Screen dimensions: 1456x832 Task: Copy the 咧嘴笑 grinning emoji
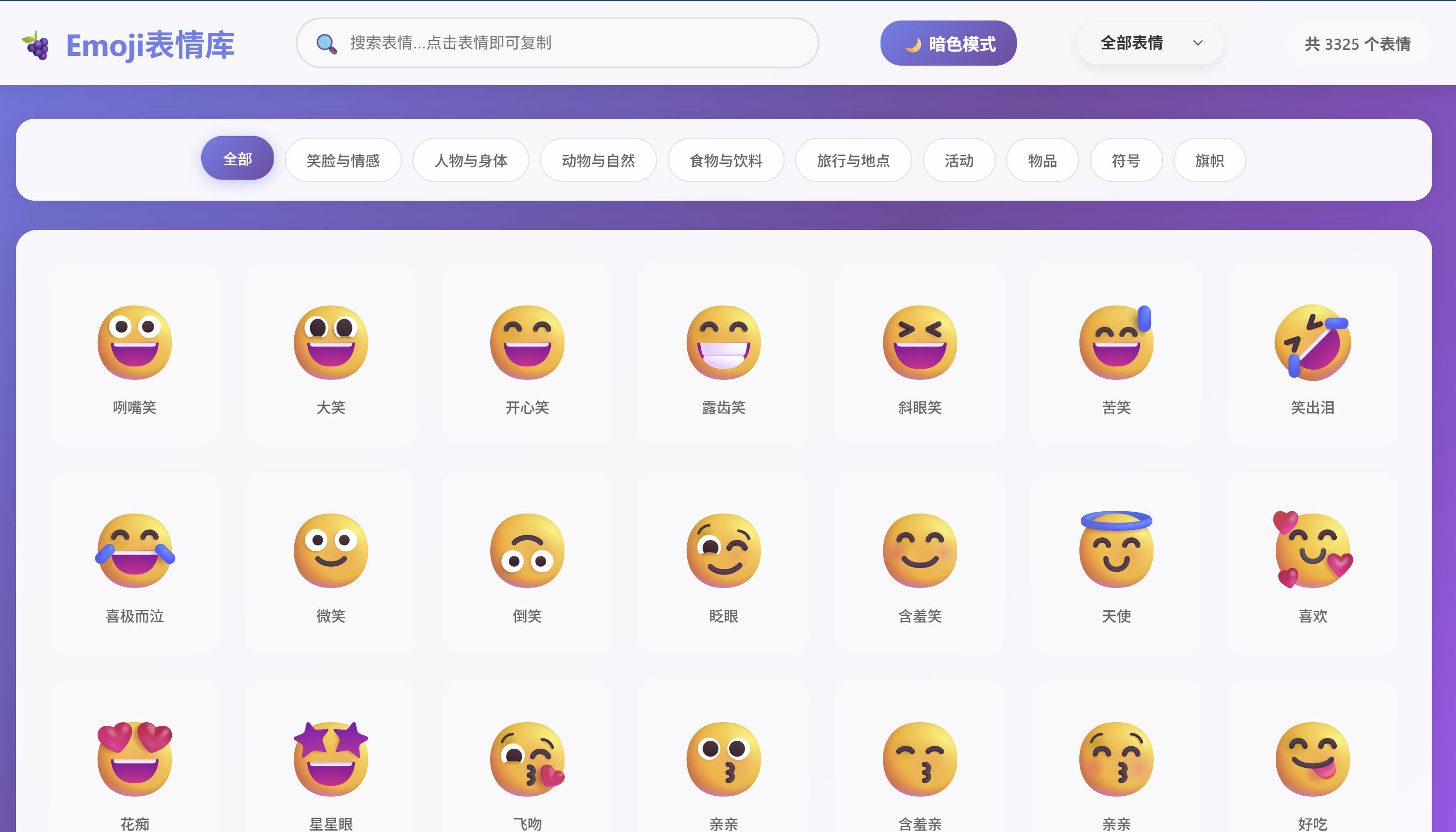coord(134,342)
